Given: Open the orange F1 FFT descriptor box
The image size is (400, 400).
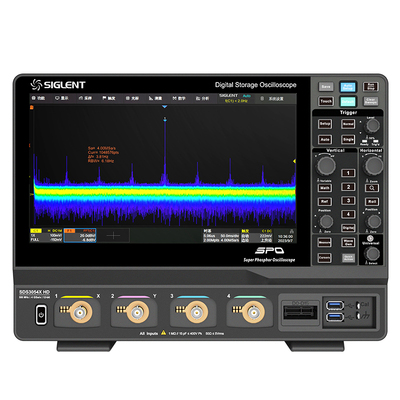Looking at the screenshot, I should [x=80, y=235].
